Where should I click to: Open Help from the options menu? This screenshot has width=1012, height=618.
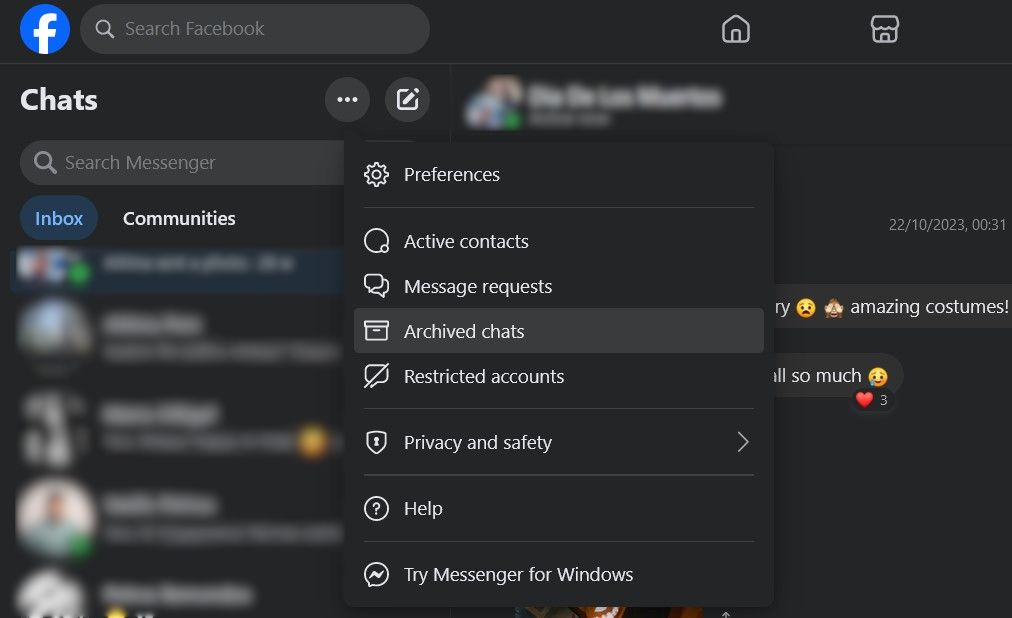click(423, 508)
